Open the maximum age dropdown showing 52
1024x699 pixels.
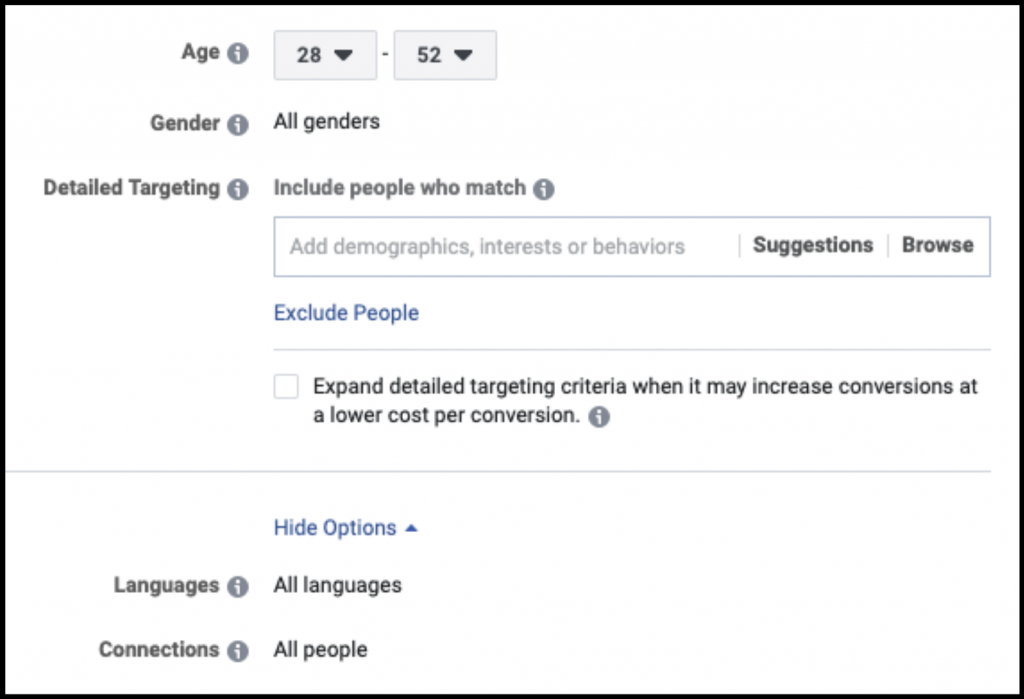(x=445, y=55)
